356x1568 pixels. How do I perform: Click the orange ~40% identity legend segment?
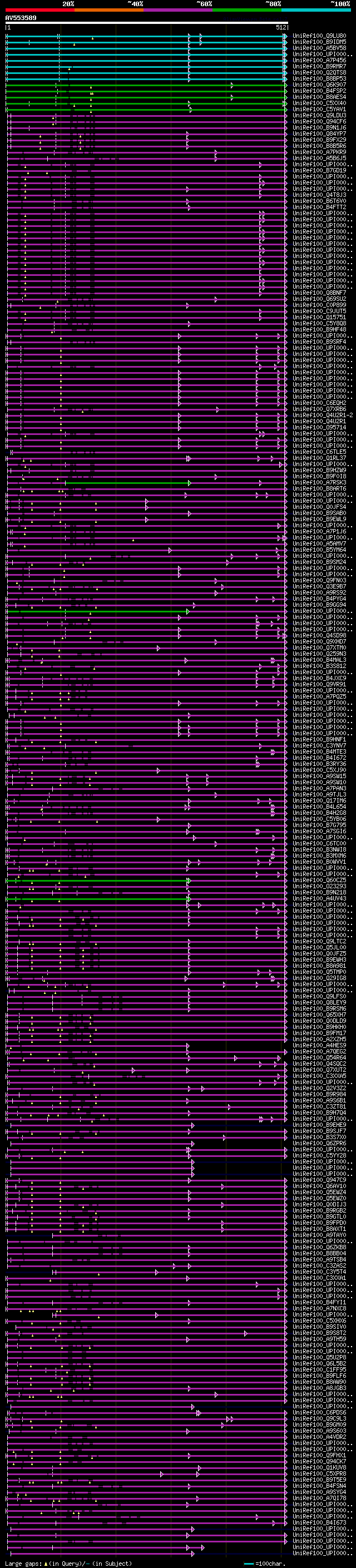coord(109,10)
